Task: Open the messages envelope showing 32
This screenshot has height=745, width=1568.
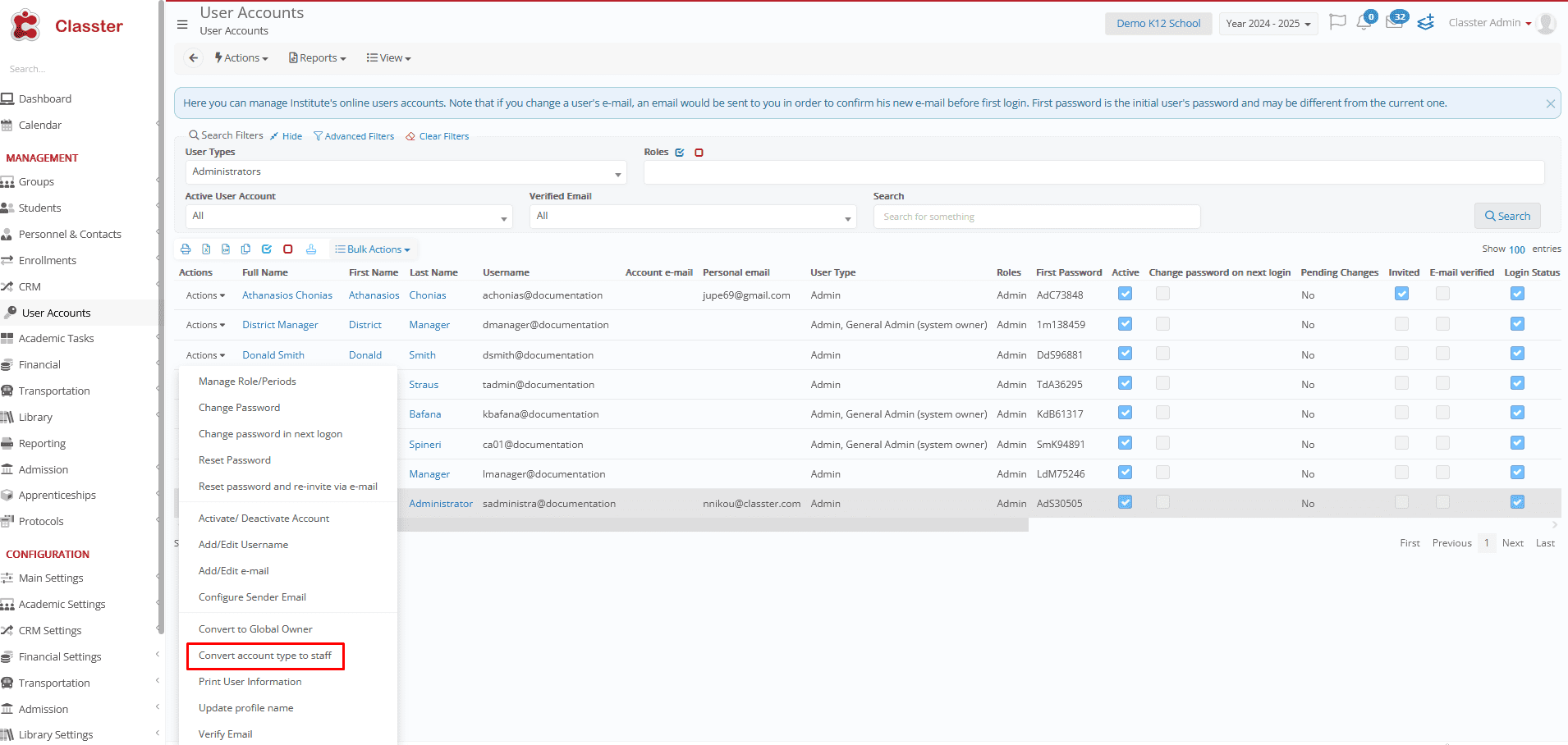Action: (x=1395, y=21)
